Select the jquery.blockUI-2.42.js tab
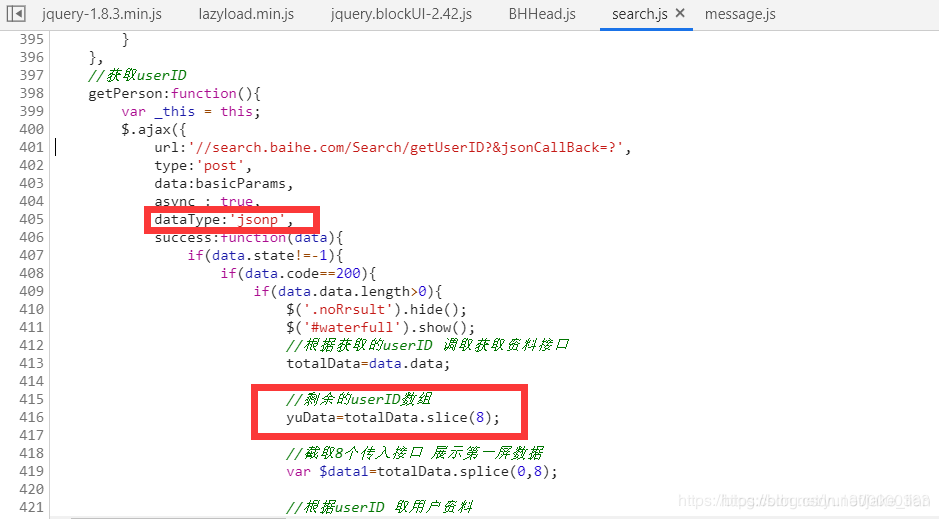939x519 pixels. [401, 14]
